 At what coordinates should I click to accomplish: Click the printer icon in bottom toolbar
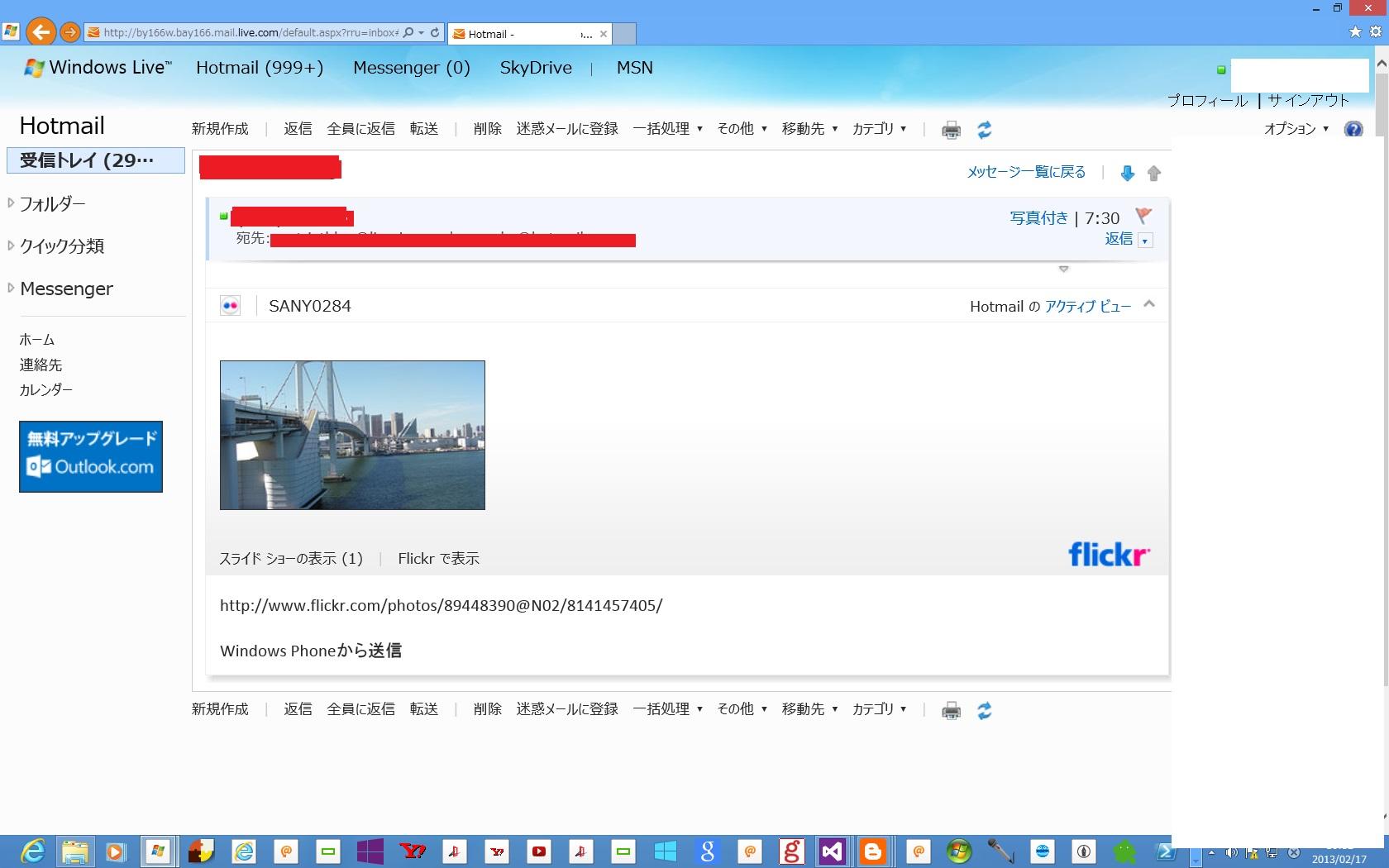[x=952, y=710]
